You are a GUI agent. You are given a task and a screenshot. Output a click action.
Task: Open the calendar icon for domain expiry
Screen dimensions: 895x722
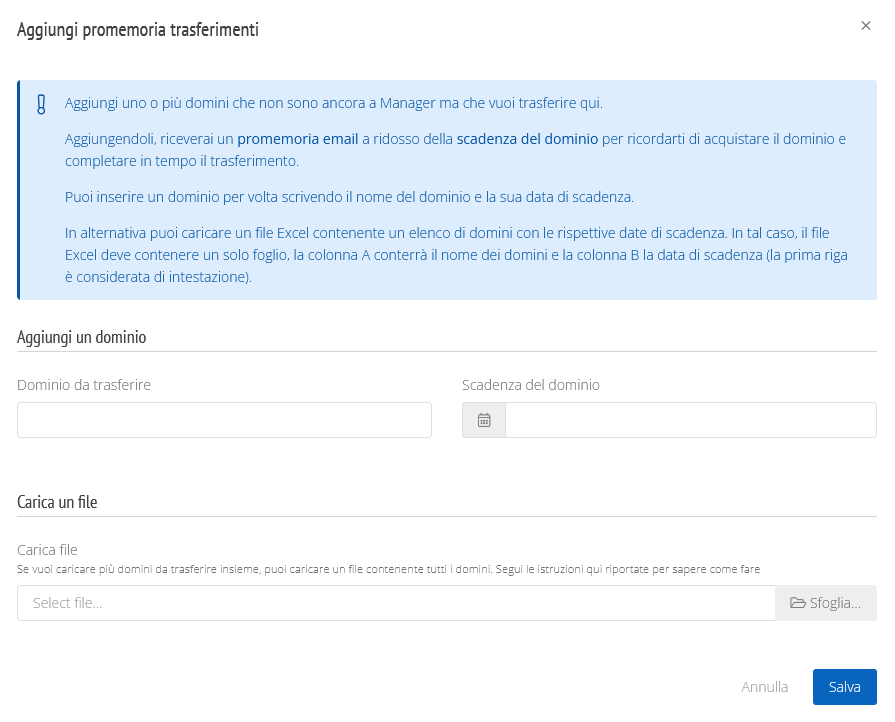tap(484, 420)
